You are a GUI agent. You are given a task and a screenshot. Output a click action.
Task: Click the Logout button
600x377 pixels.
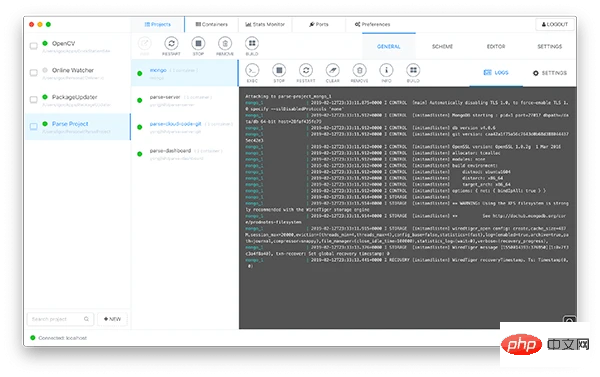point(555,24)
